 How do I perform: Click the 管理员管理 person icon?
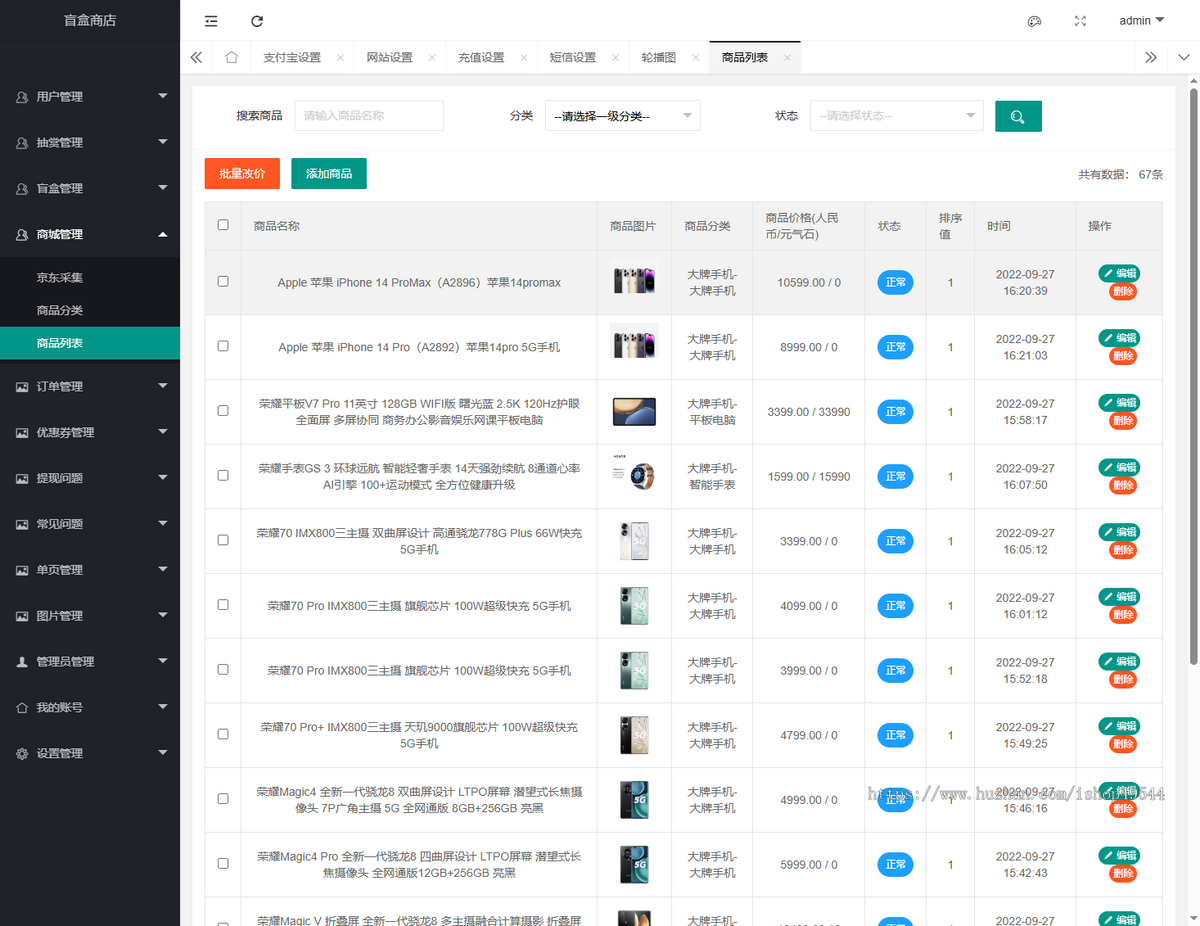pos(22,662)
